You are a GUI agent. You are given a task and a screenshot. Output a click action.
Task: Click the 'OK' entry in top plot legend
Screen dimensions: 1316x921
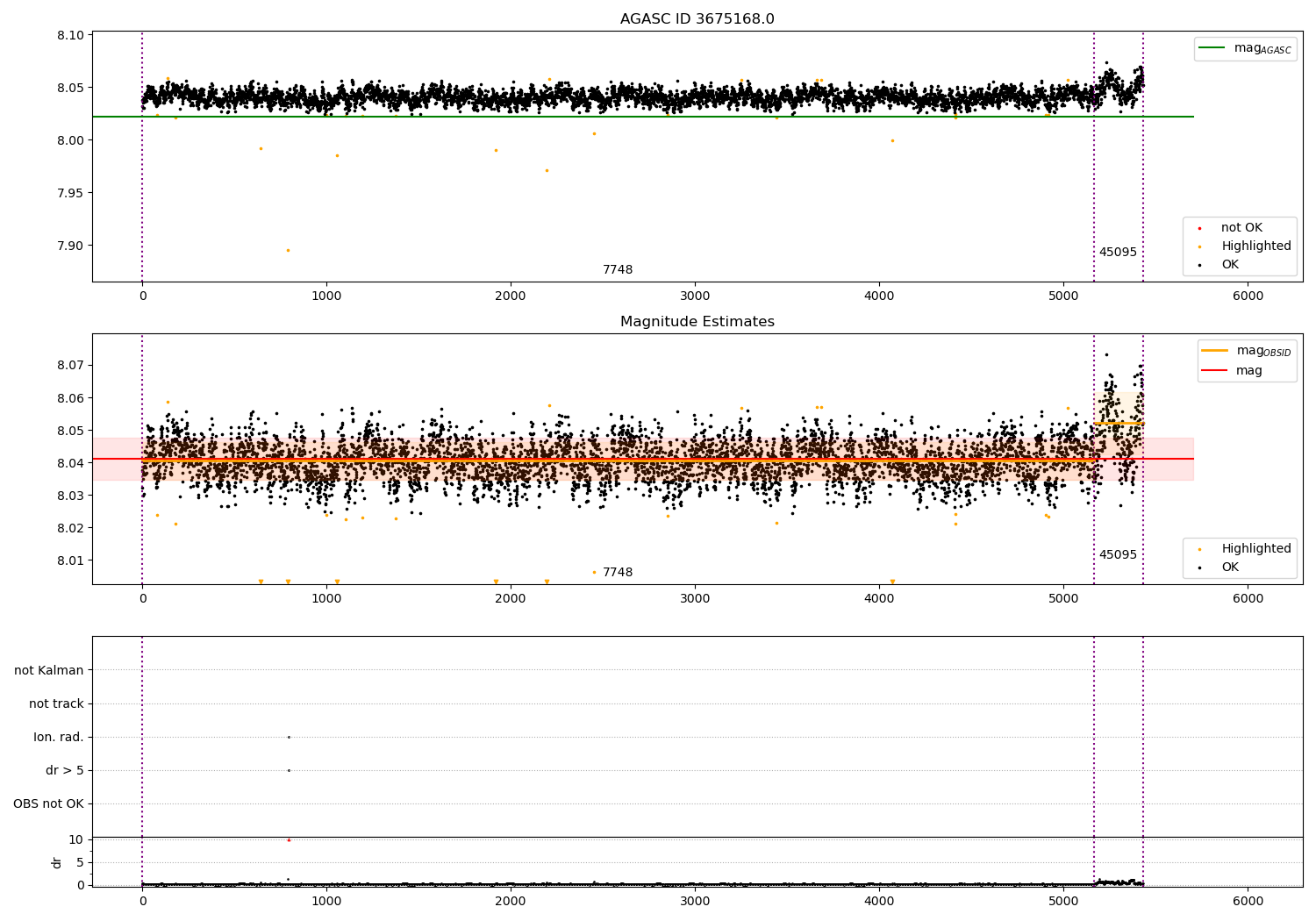click(x=1230, y=265)
